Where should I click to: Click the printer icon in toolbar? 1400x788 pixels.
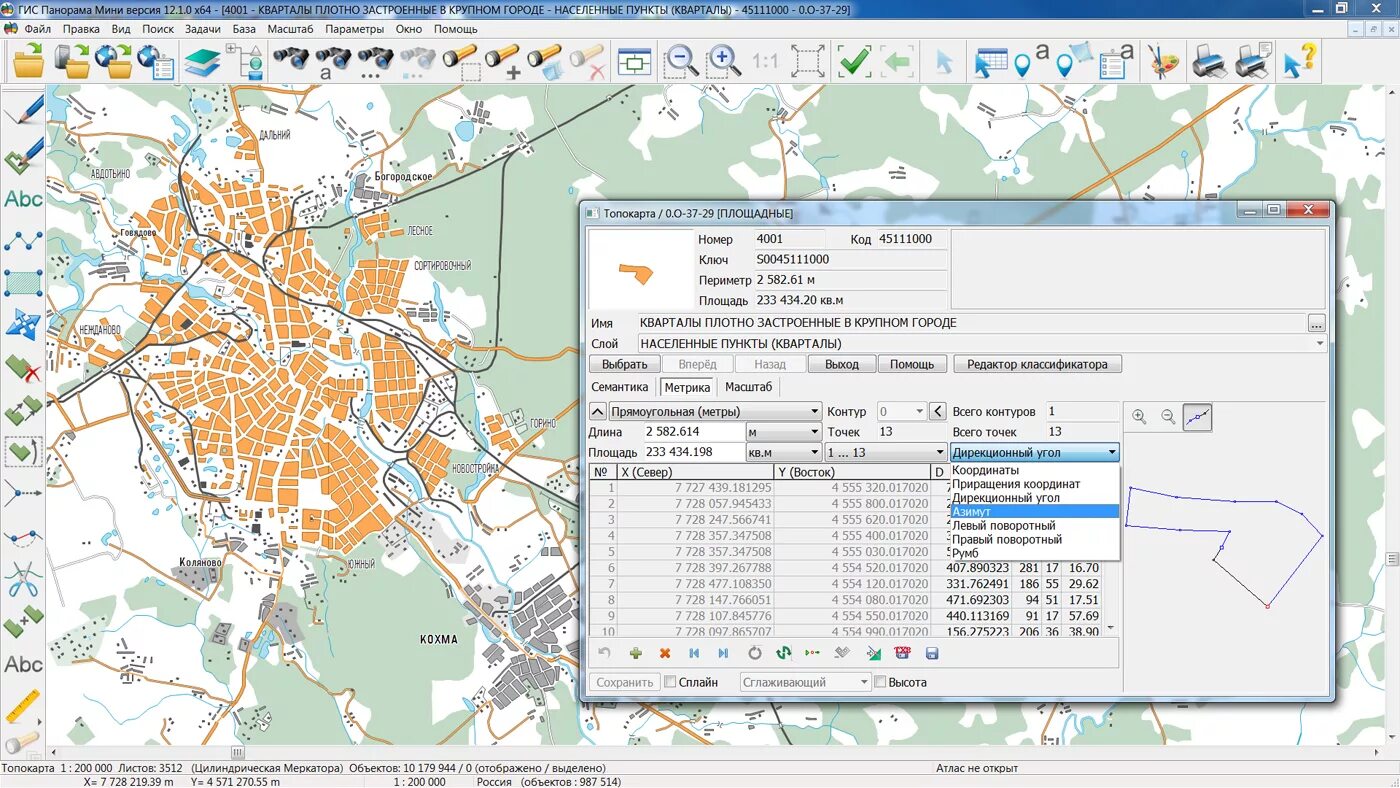click(x=1210, y=61)
